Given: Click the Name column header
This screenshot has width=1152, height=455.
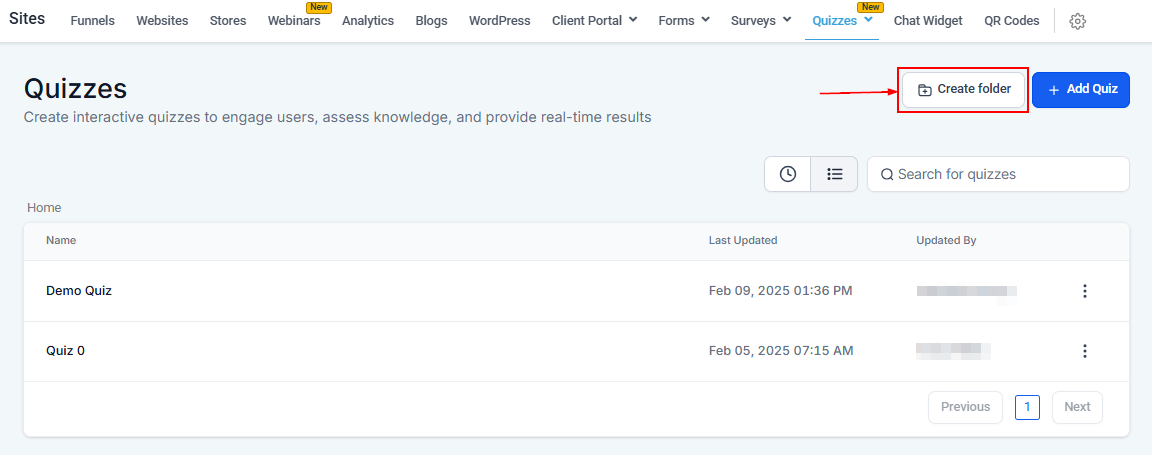Looking at the screenshot, I should click(x=61, y=240).
